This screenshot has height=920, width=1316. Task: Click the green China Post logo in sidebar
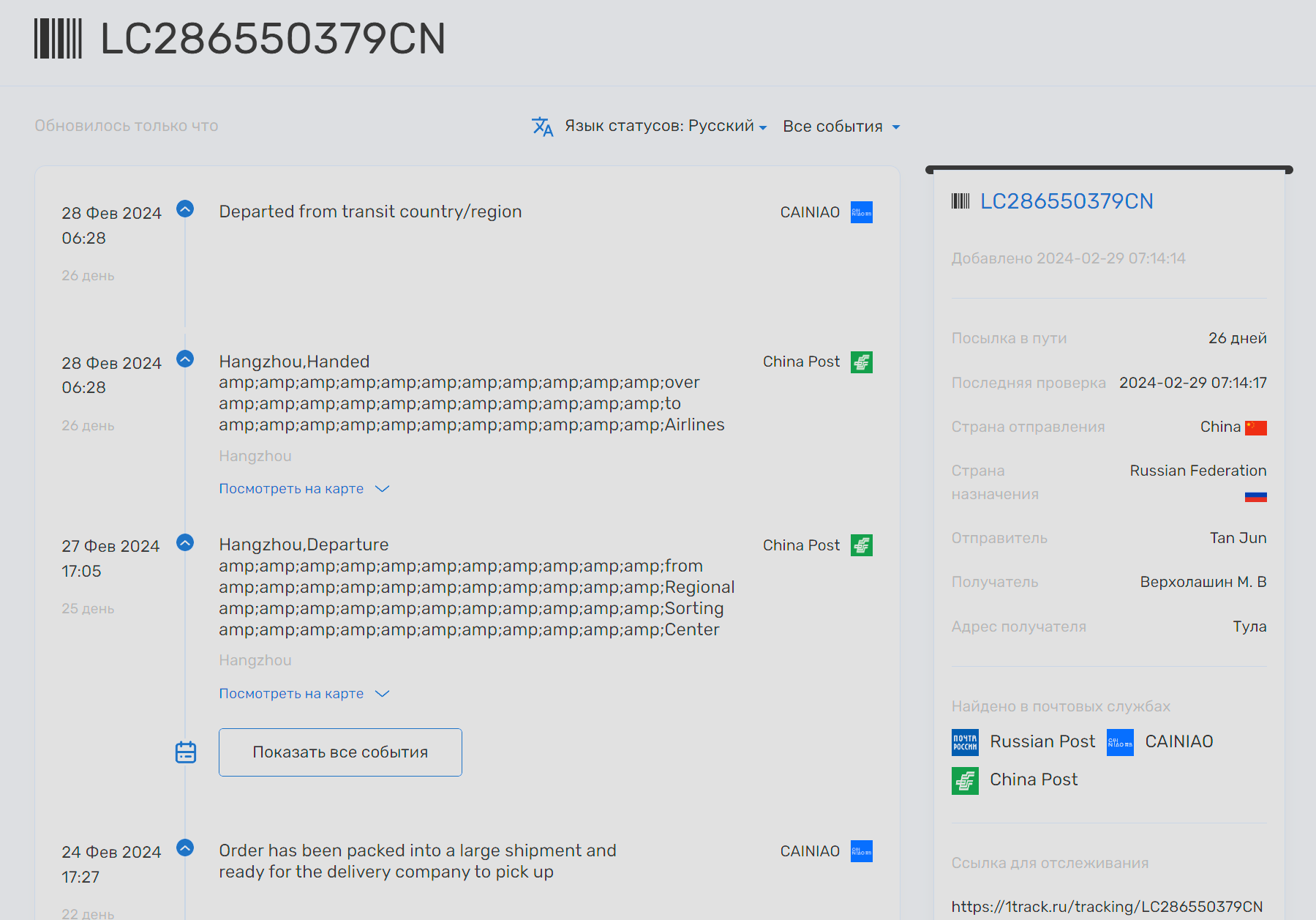coord(965,780)
